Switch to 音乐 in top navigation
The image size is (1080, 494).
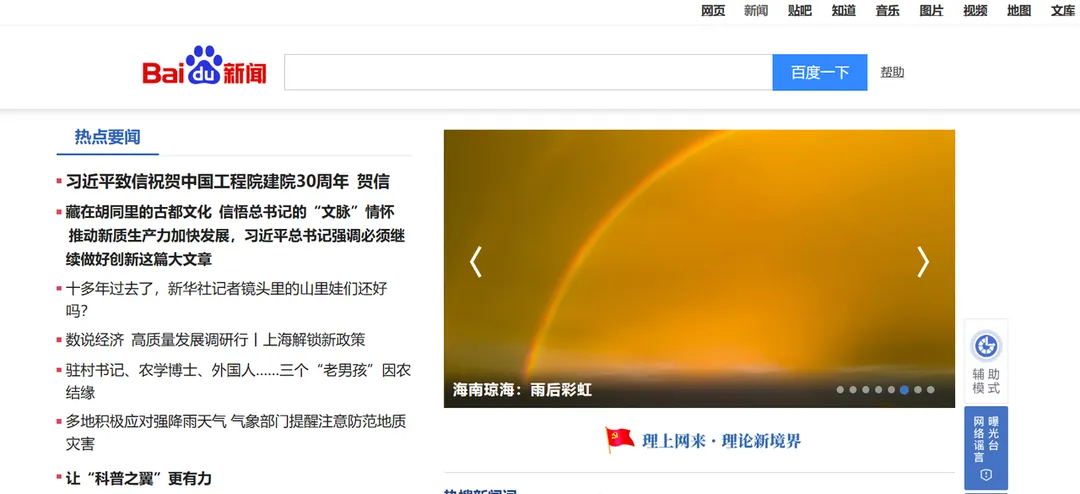(887, 10)
